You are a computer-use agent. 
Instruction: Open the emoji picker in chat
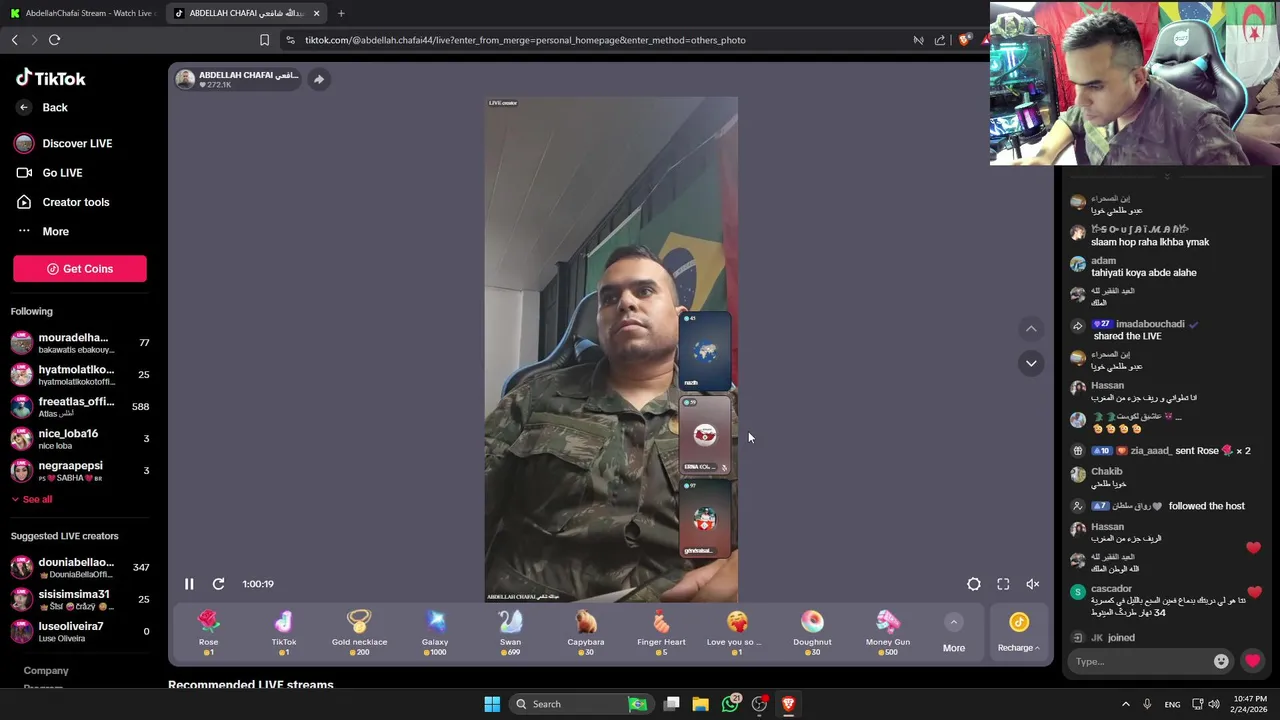point(1221,661)
